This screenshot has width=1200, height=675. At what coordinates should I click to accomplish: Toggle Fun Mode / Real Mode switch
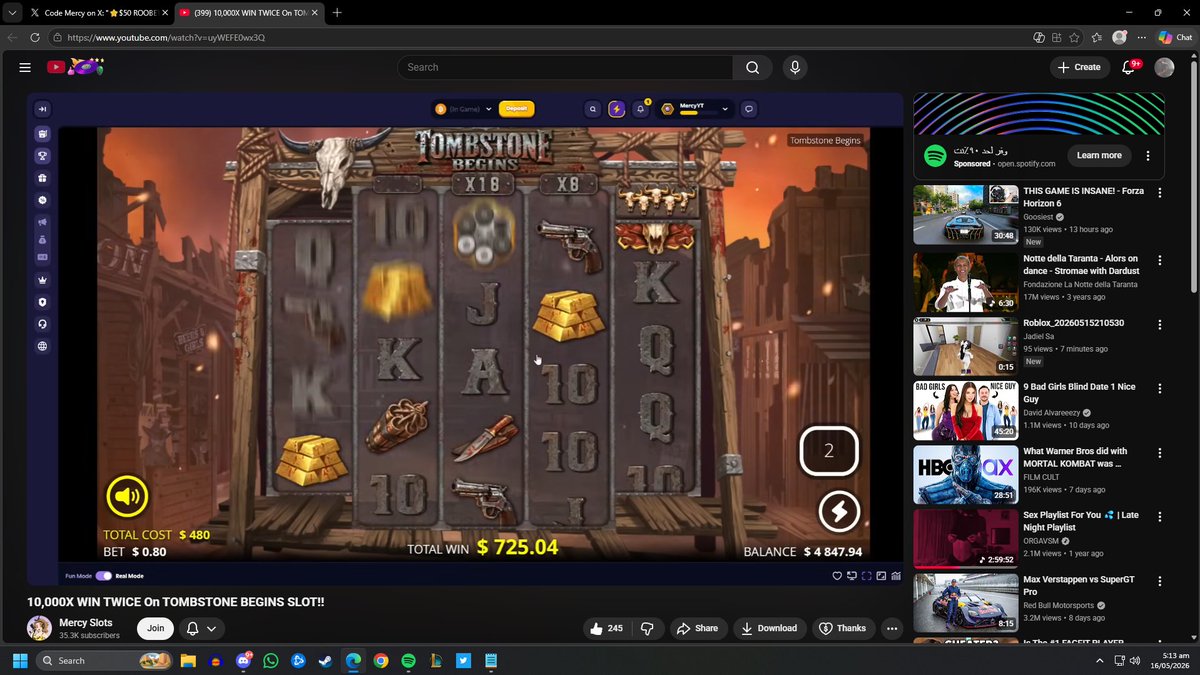[104, 576]
